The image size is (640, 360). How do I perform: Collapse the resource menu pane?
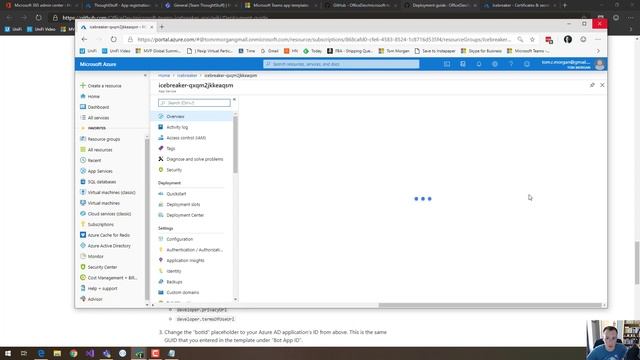[234, 100]
